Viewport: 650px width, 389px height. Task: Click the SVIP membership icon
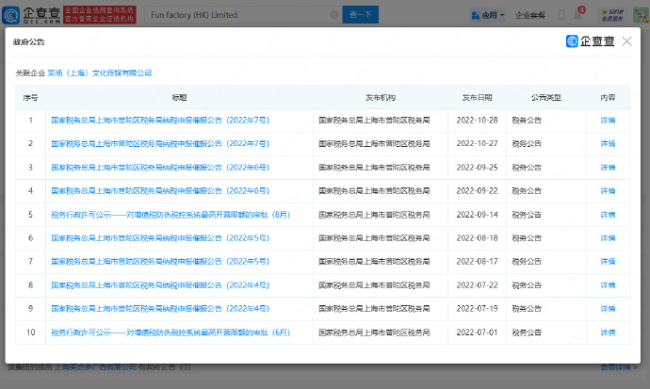click(612, 15)
